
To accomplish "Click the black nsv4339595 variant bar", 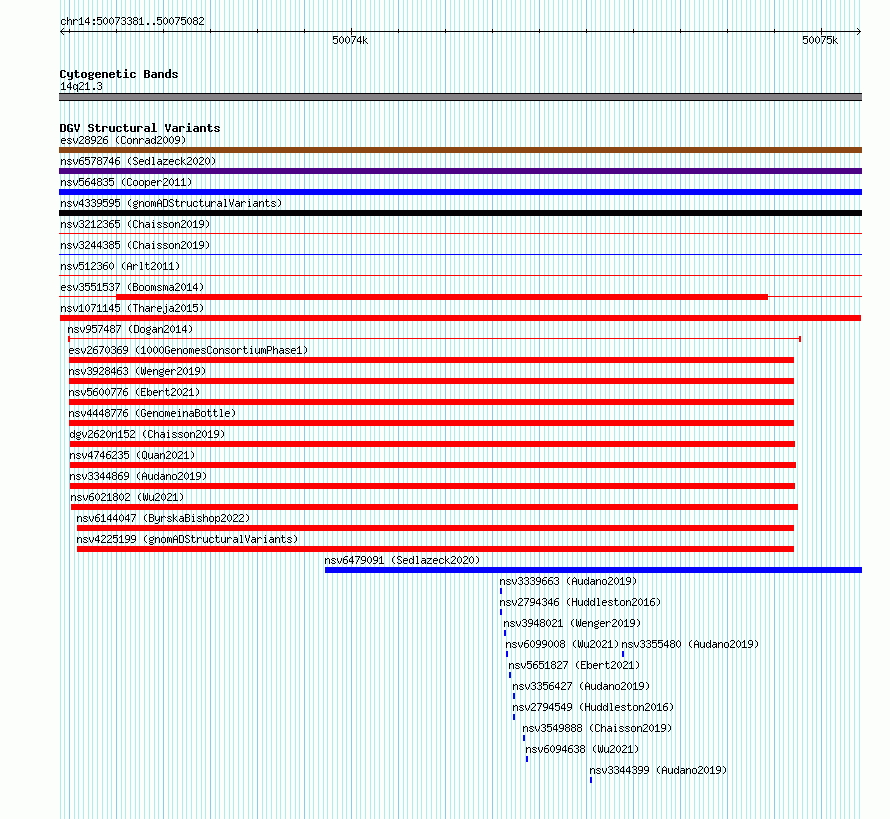I will 460,213.
